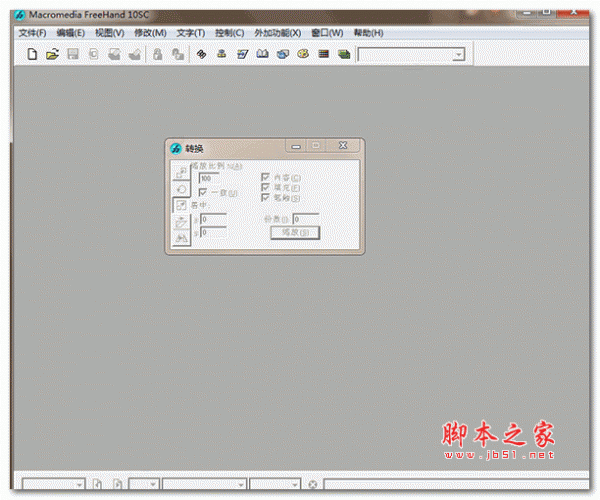Select the skew tab icon in 转换 panel
This screenshot has width=600, height=500.
[181, 222]
